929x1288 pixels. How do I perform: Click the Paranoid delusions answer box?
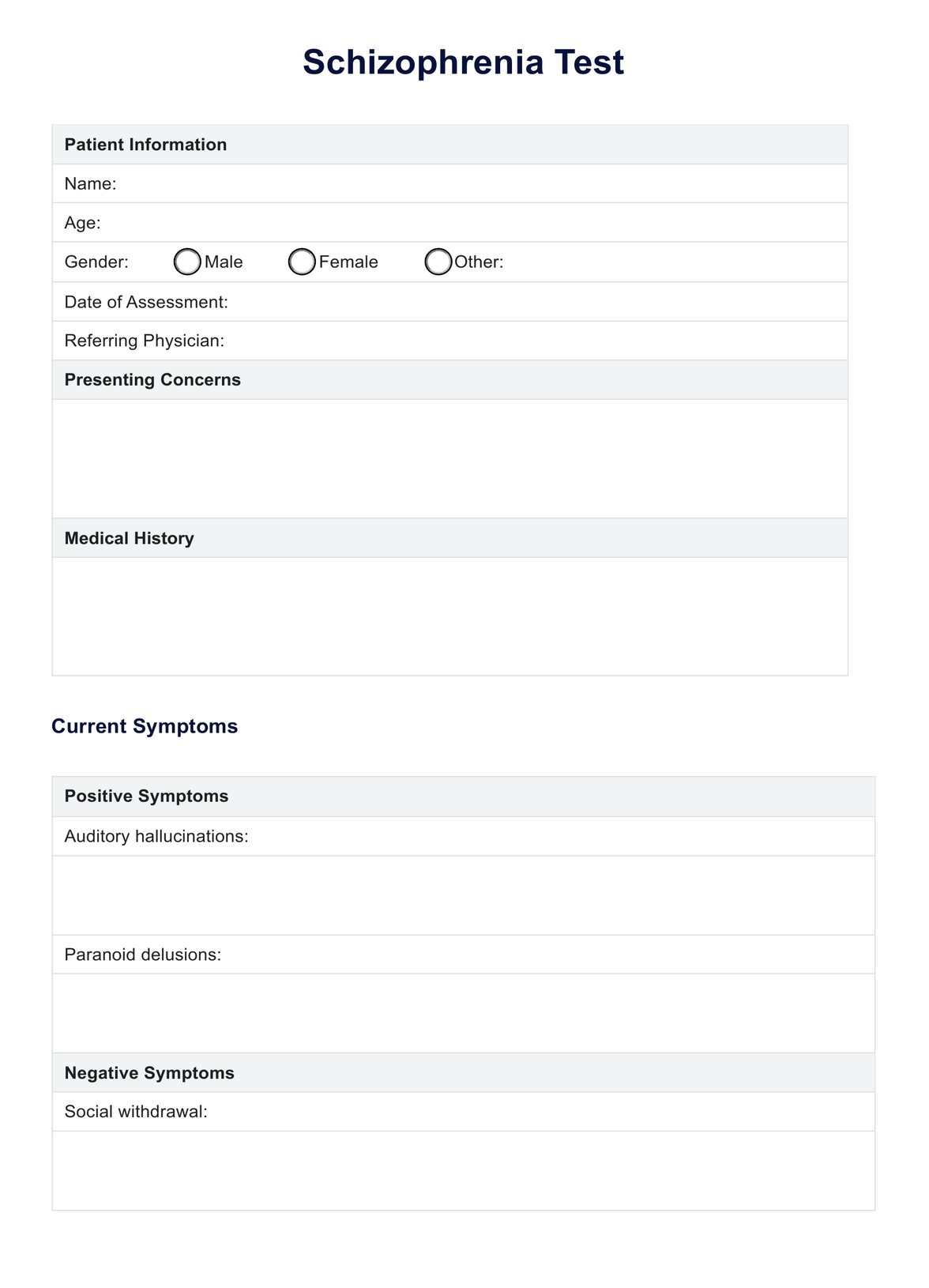click(463, 1012)
